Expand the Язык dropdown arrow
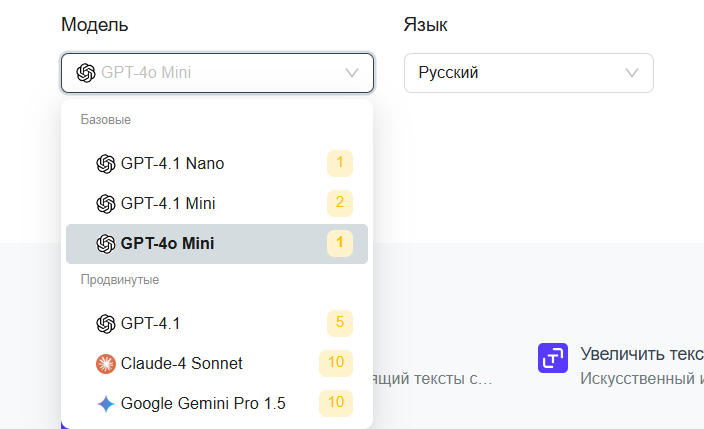 point(632,73)
